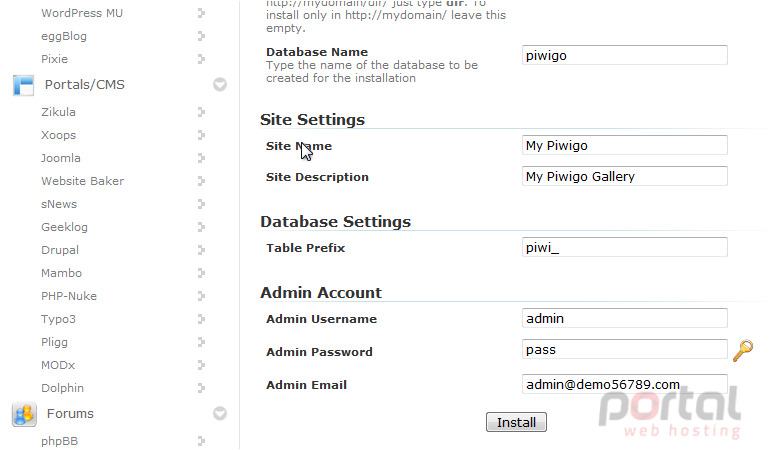Focus the Database Name field
This screenshot has width=776, height=450.
click(x=625, y=55)
